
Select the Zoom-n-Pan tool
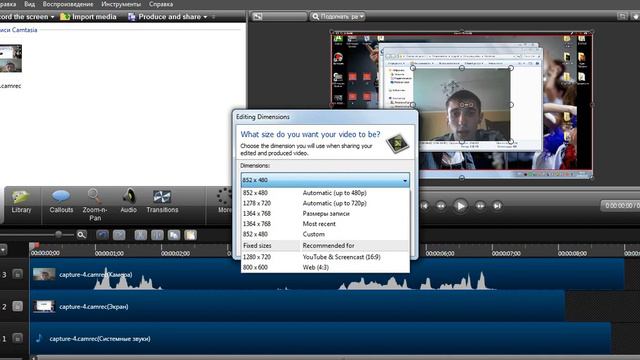click(x=95, y=205)
